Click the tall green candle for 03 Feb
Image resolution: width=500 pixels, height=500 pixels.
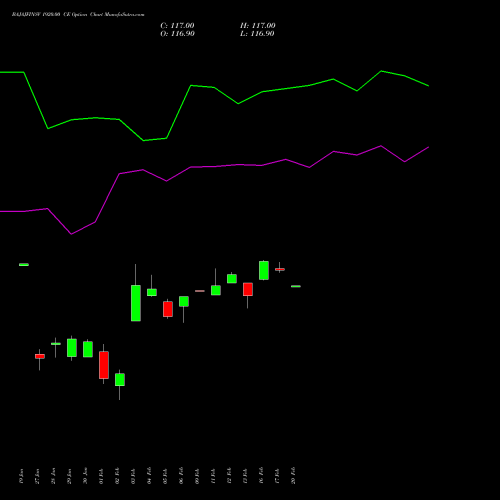136,303
